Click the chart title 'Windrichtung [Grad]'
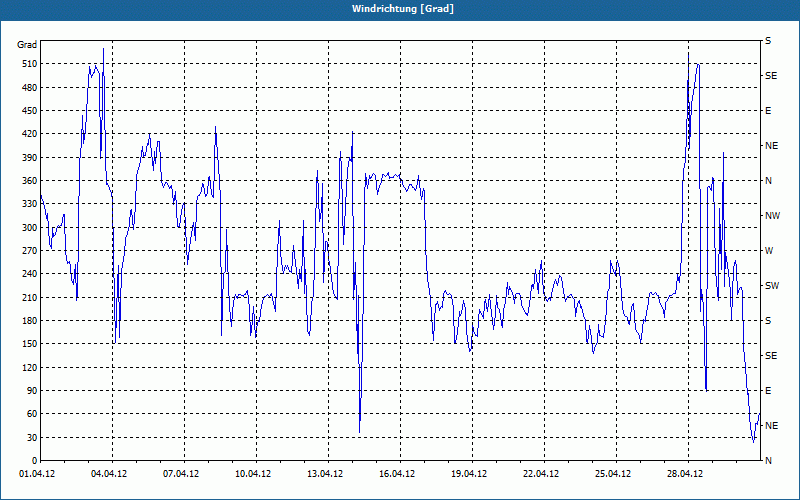Image resolution: width=800 pixels, height=500 pixels. (x=403, y=9)
